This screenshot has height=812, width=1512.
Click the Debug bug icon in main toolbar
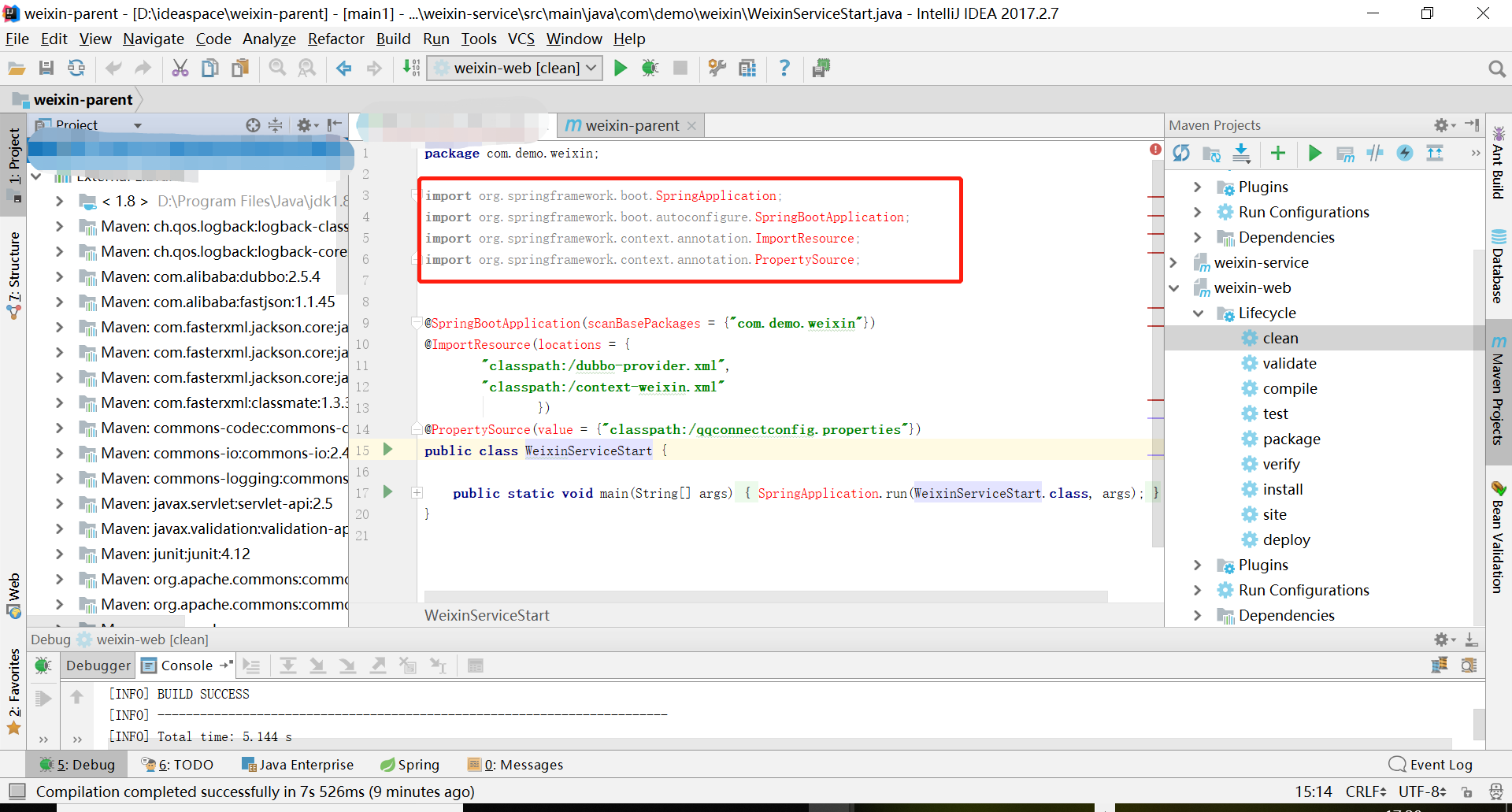[650, 69]
